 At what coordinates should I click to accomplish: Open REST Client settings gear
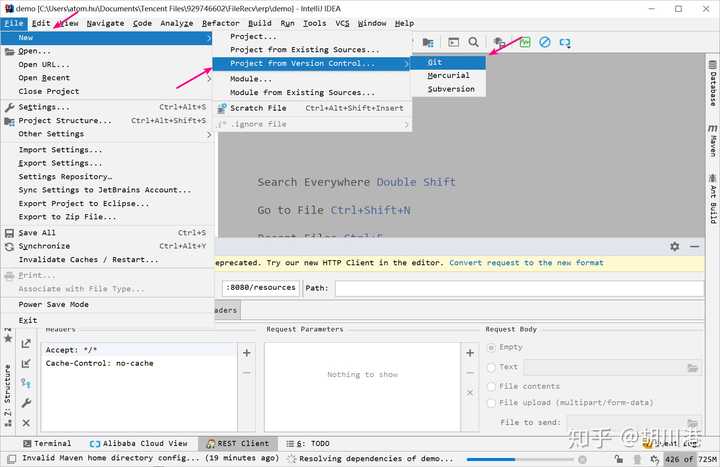[x=674, y=247]
